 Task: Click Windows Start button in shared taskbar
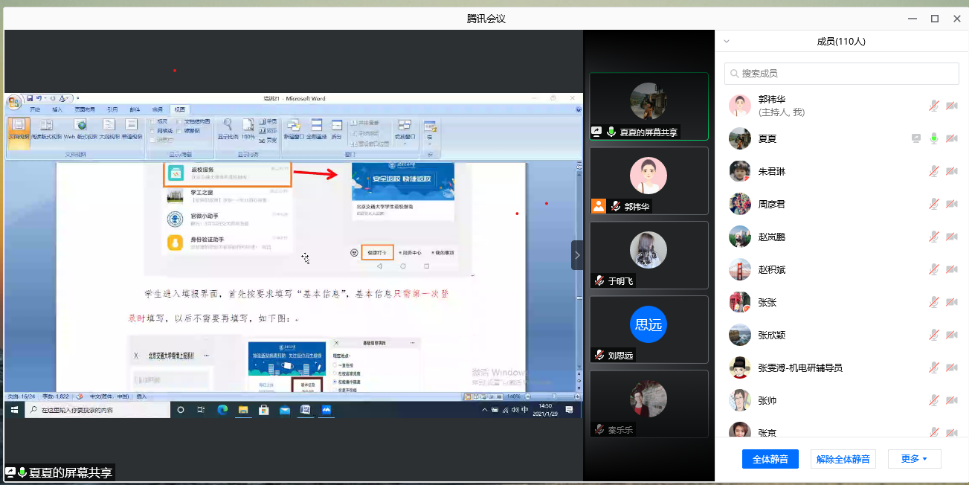click(x=14, y=410)
